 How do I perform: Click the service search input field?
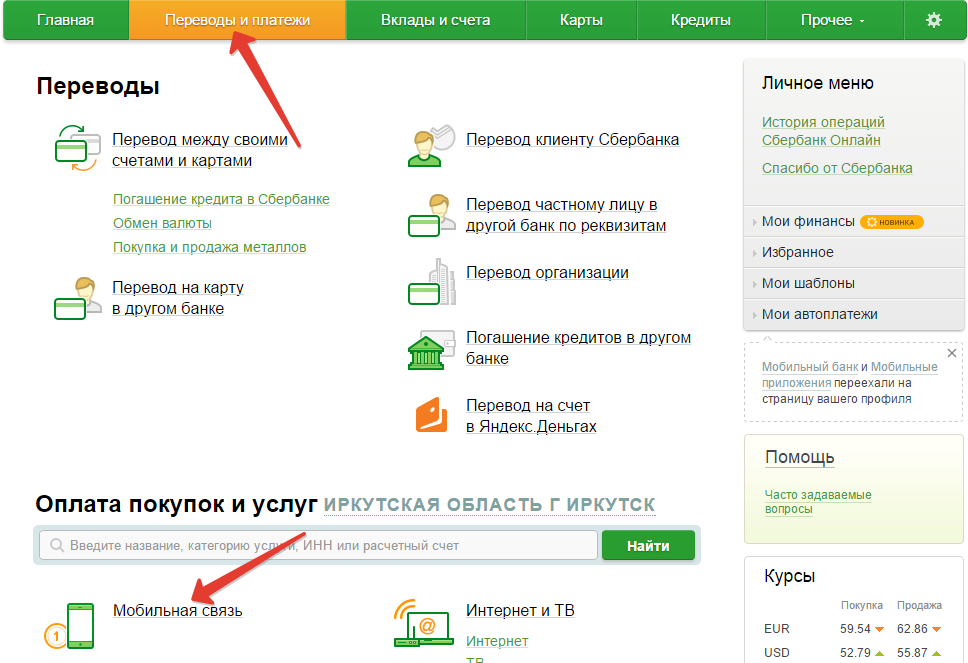point(300,544)
